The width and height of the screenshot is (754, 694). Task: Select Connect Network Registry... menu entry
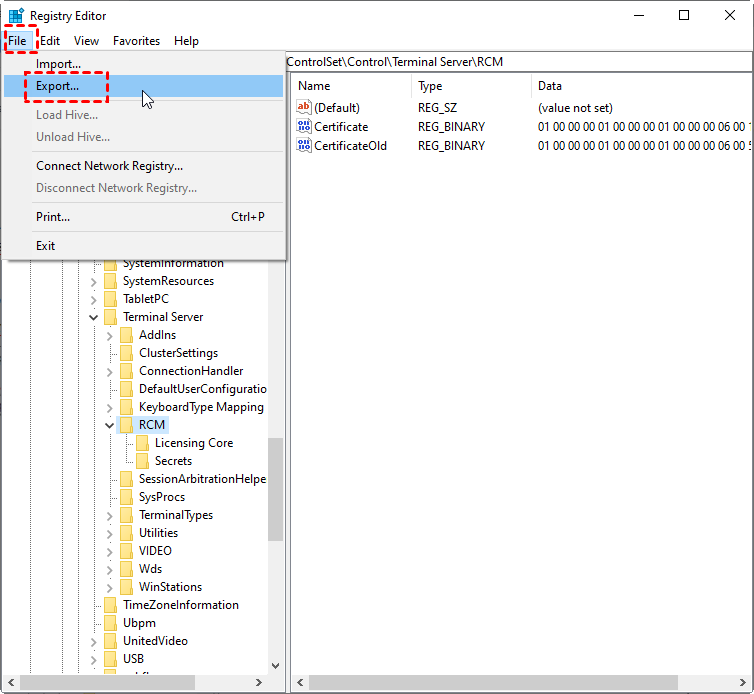coord(109,166)
